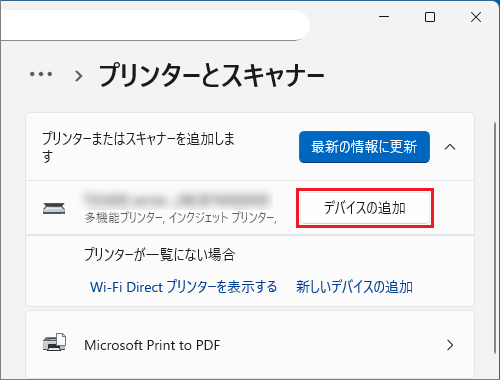
Task: Click the プリンターが一覧にない場合 text
Action: point(160,254)
